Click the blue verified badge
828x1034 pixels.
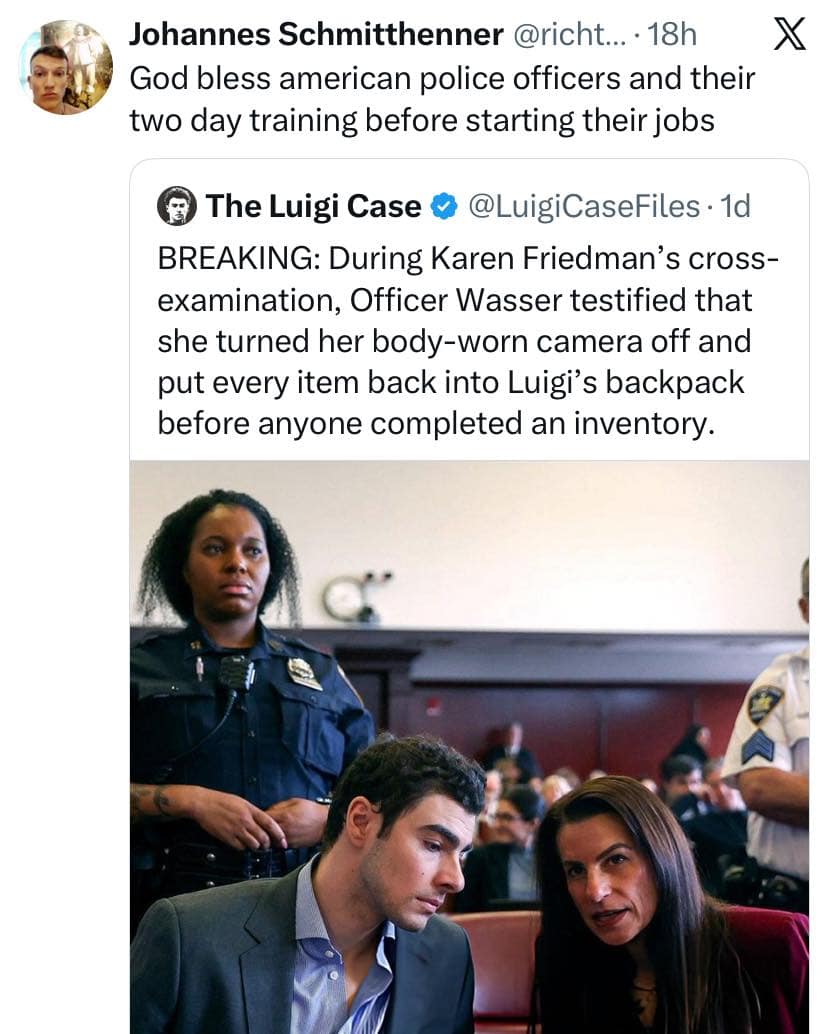click(x=441, y=207)
